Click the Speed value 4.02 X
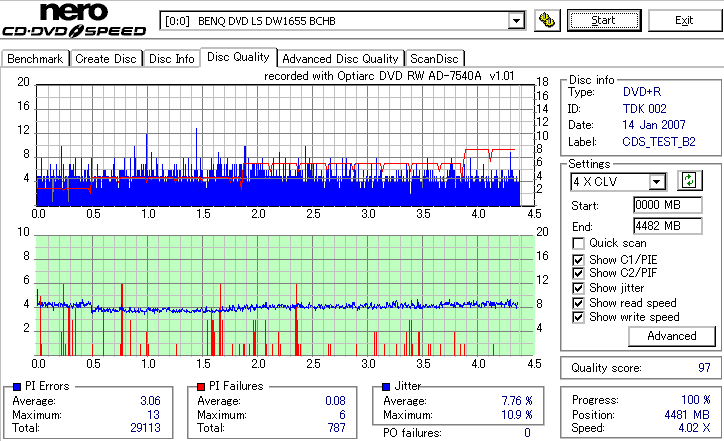The image size is (724, 441). tap(694, 428)
